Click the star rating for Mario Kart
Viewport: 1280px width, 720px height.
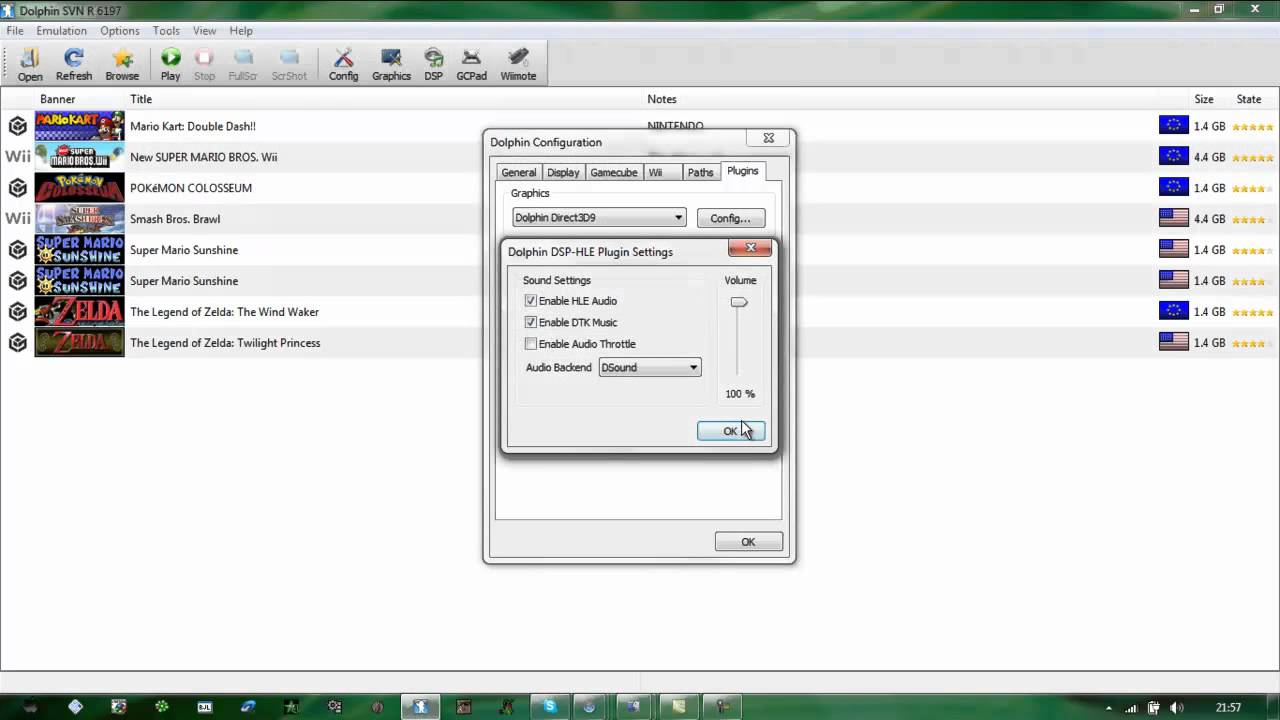[x=1252, y=127]
